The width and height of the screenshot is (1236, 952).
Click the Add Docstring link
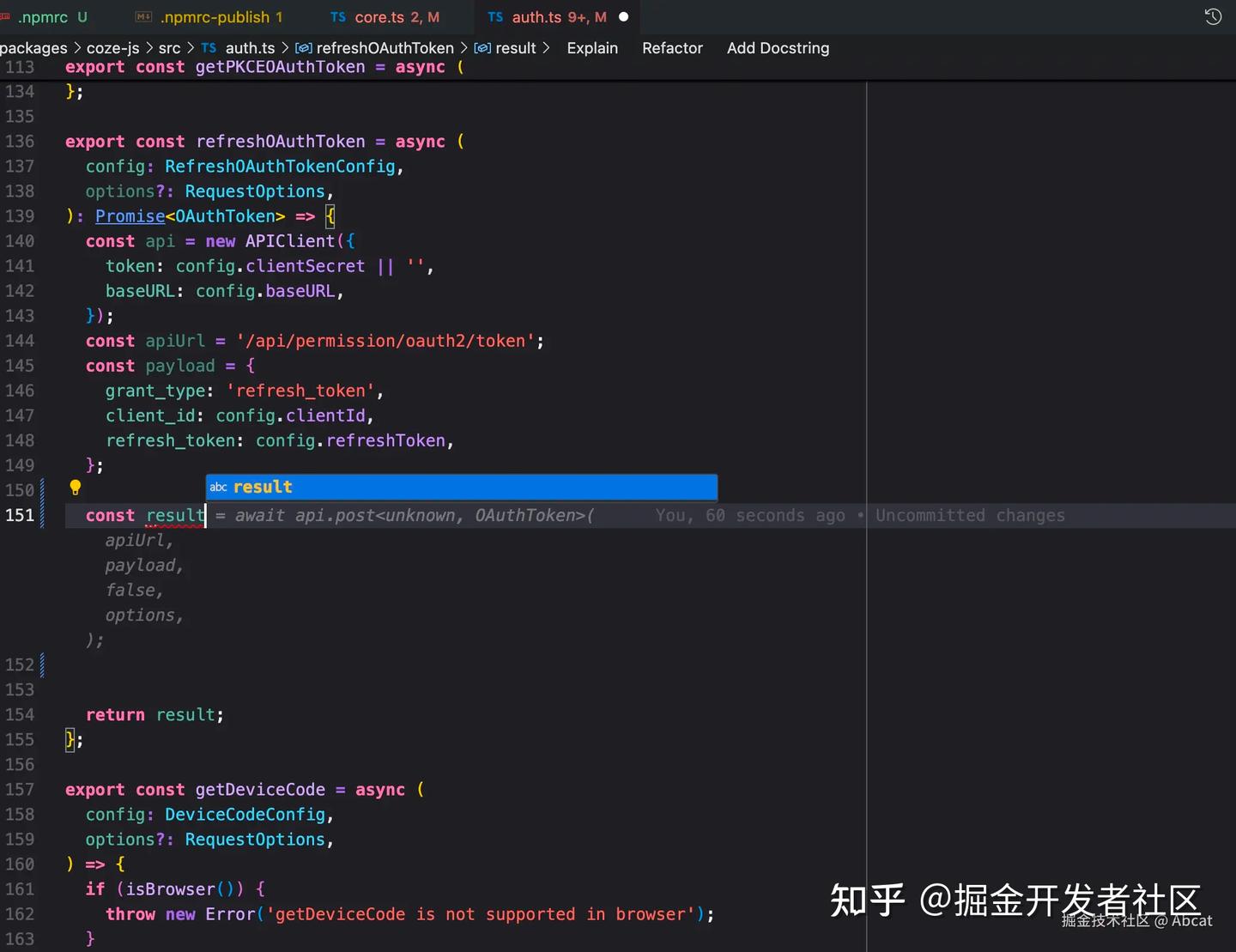(778, 48)
